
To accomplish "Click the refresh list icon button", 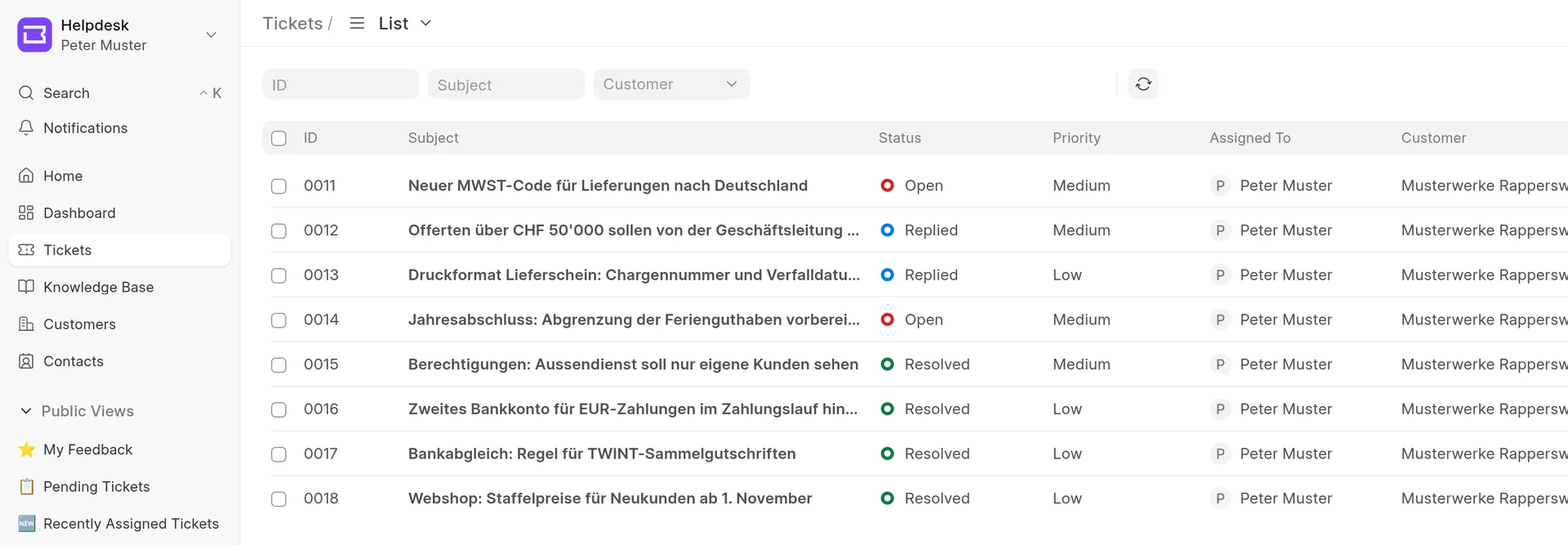I will click(1143, 84).
